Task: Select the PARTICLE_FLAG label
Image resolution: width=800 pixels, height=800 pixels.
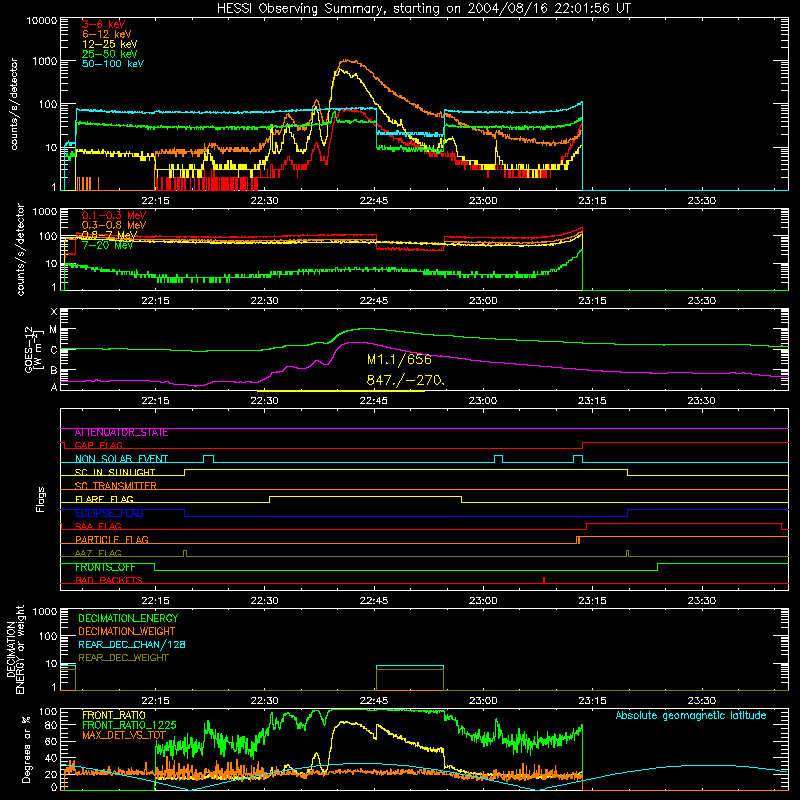Action: 112,540
